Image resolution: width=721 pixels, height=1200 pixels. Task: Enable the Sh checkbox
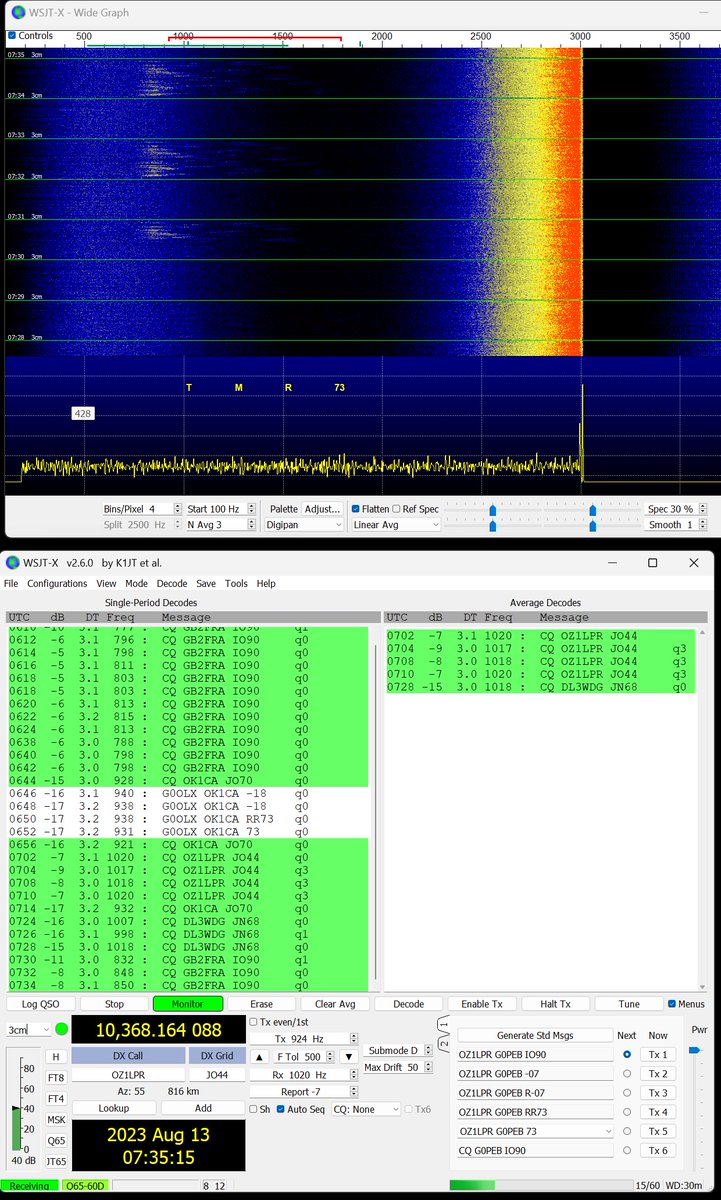click(254, 1109)
